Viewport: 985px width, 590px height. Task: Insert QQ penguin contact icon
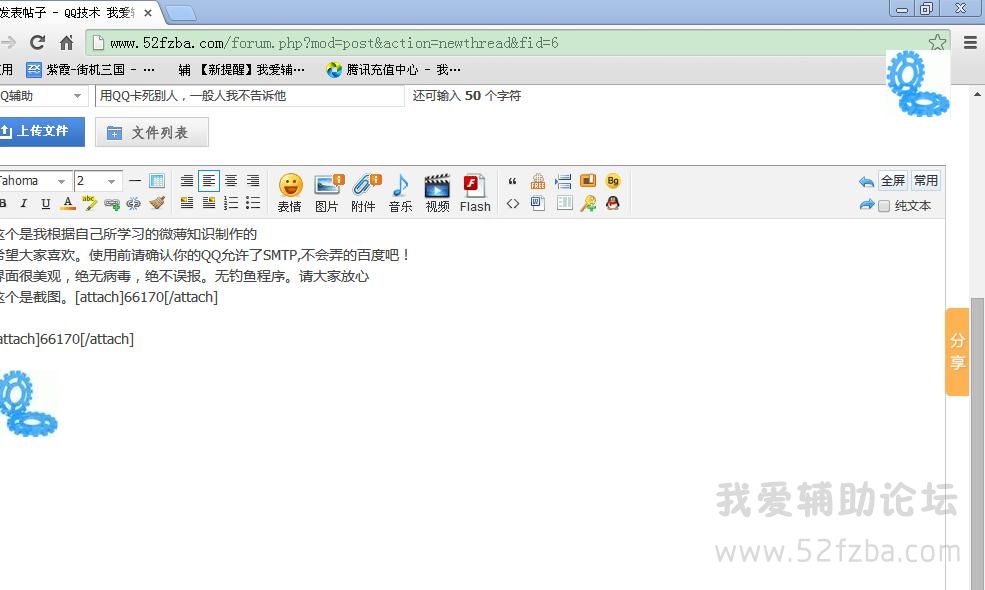click(x=613, y=203)
